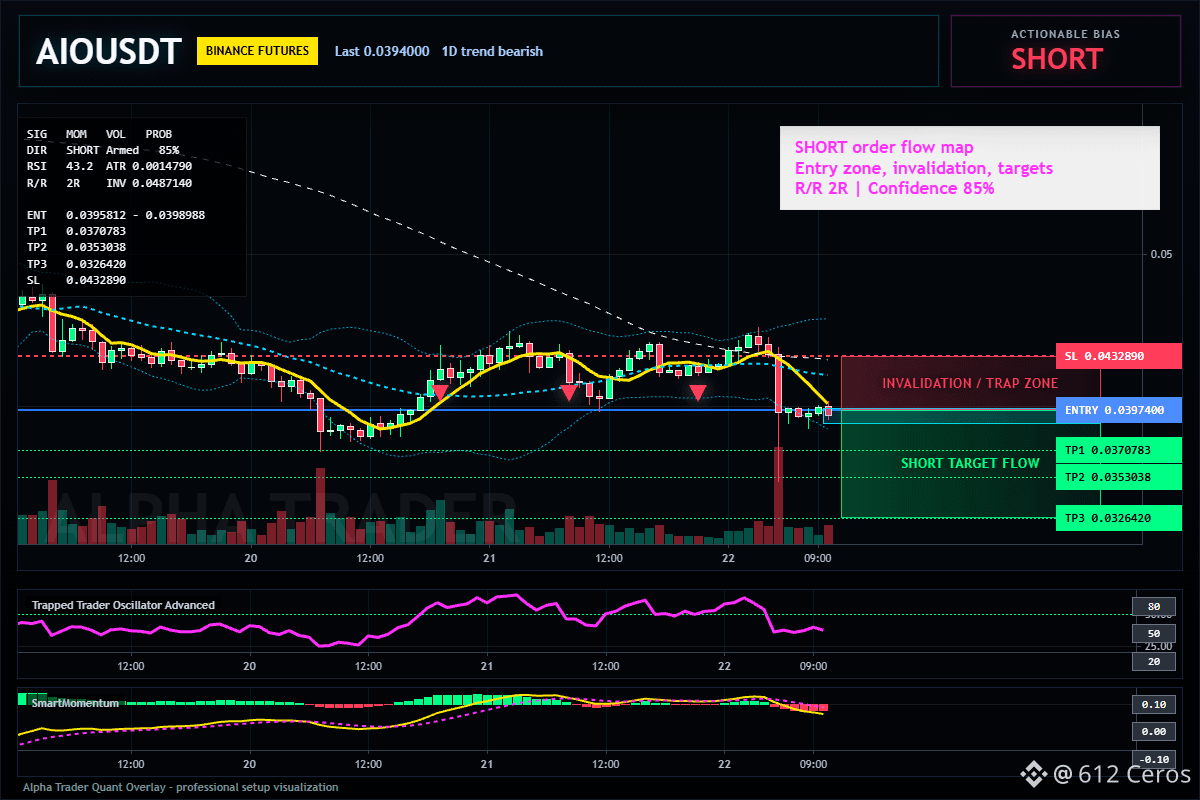Click the SmartMomentum 0.00 scale label
The width and height of the screenshot is (1200, 800).
point(1153,732)
